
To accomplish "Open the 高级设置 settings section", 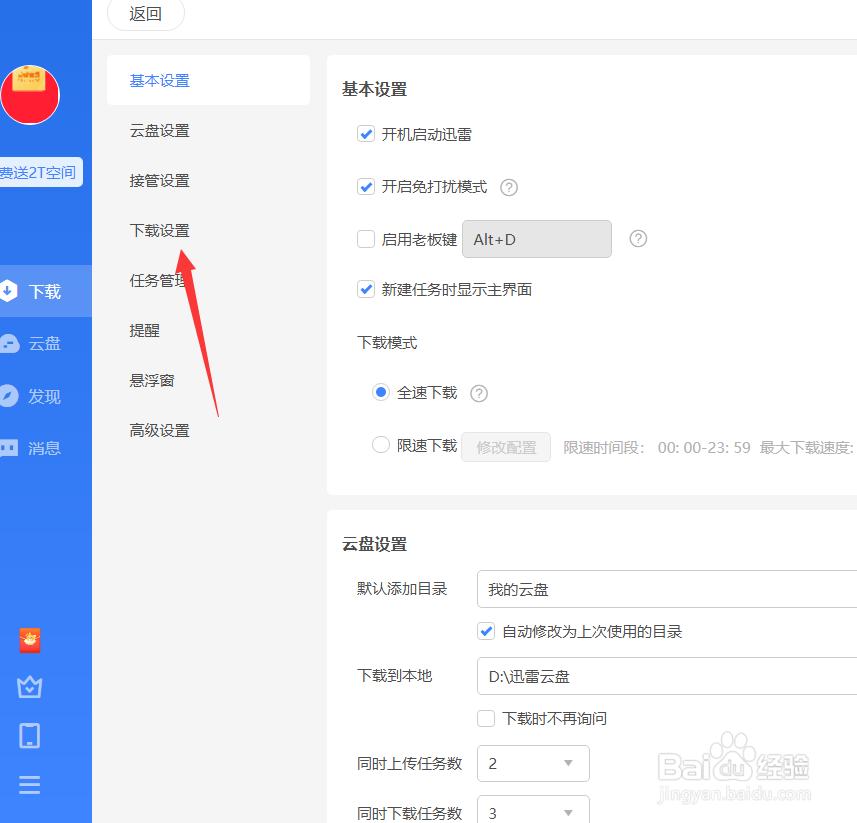I will [x=159, y=430].
